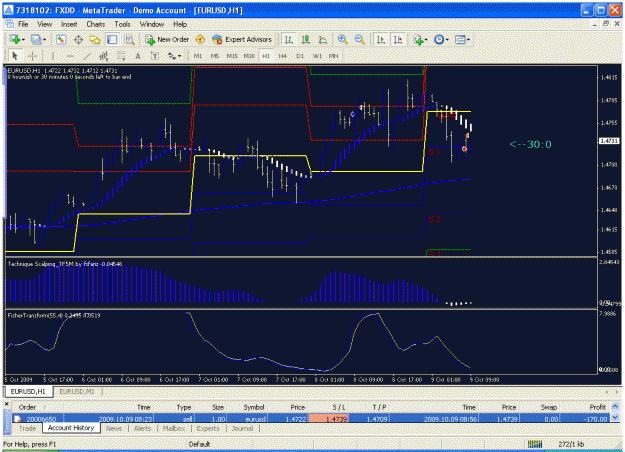
Task: Close the Terminal panel with X
Action: point(7,404)
